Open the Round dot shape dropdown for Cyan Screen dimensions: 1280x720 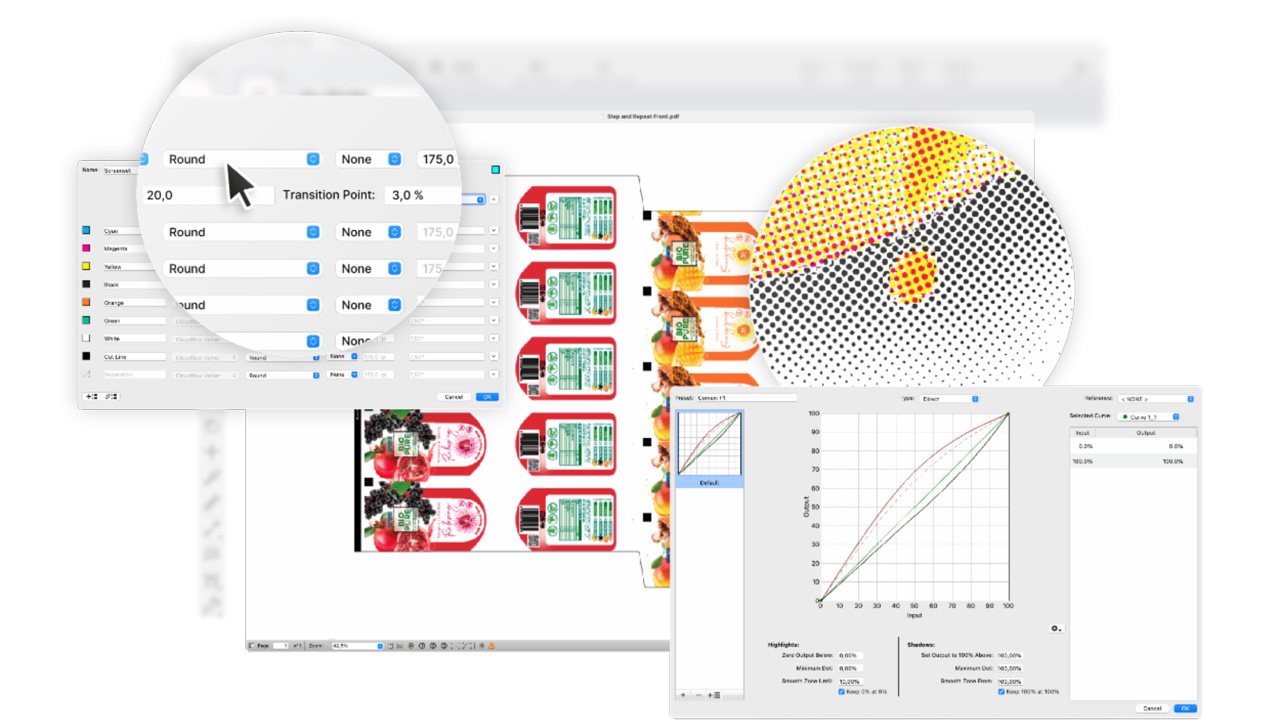240,232
